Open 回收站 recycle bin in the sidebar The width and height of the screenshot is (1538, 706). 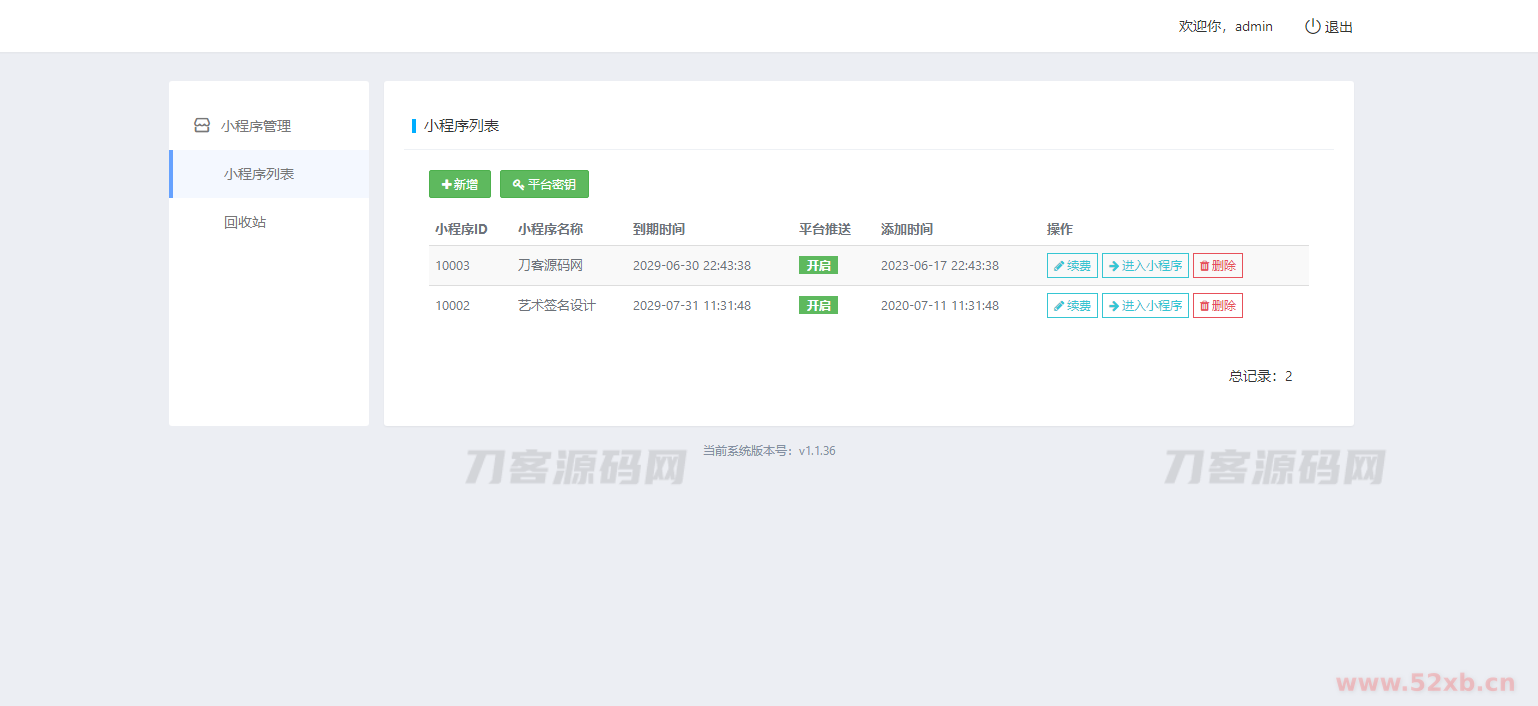coord(245,222)
